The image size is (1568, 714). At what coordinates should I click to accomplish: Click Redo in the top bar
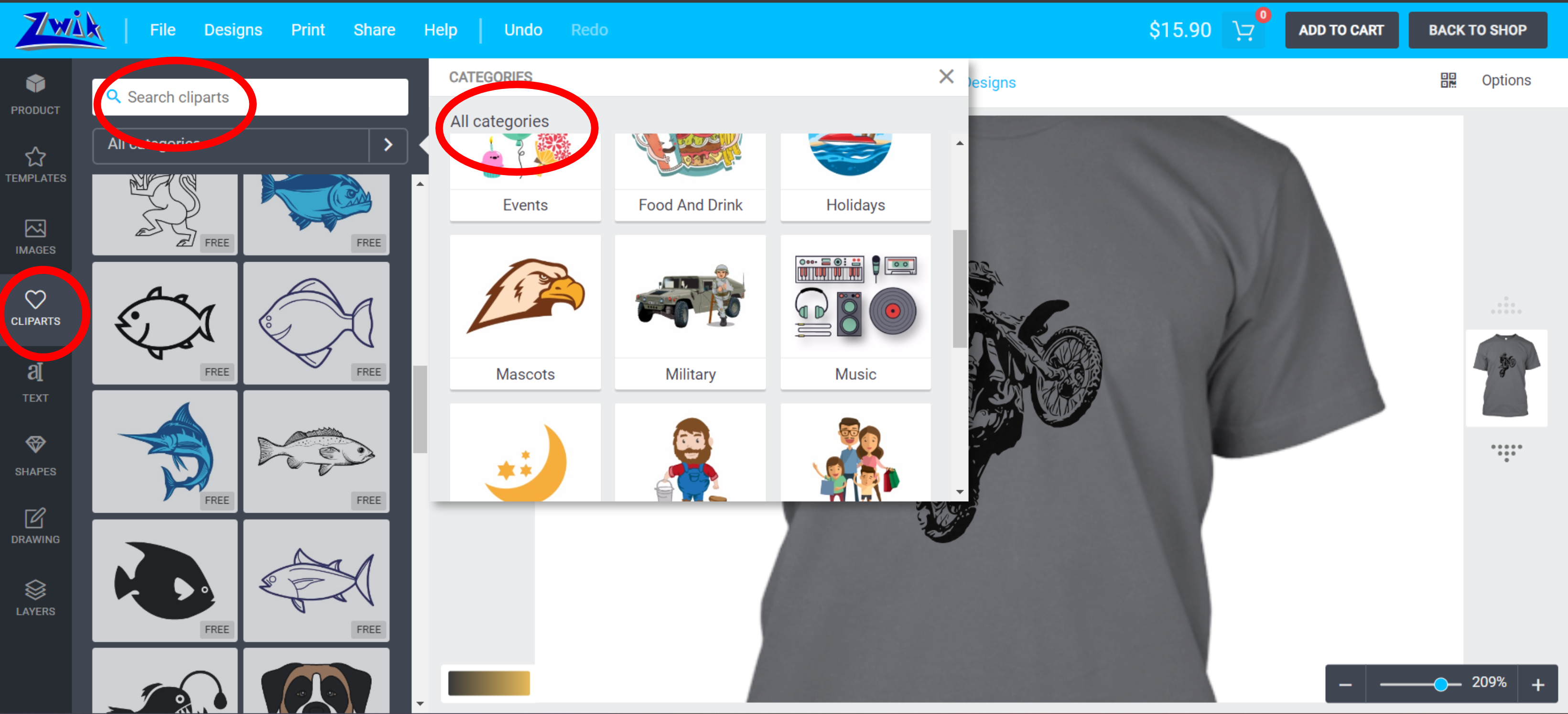coord(589,30)
